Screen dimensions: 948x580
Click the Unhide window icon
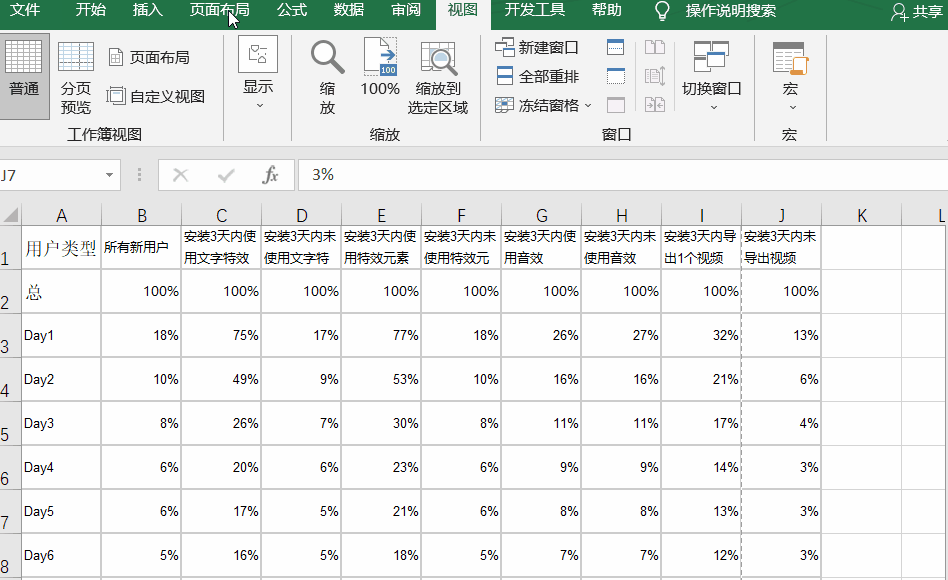pyautogui.click(x=615, y=105)
